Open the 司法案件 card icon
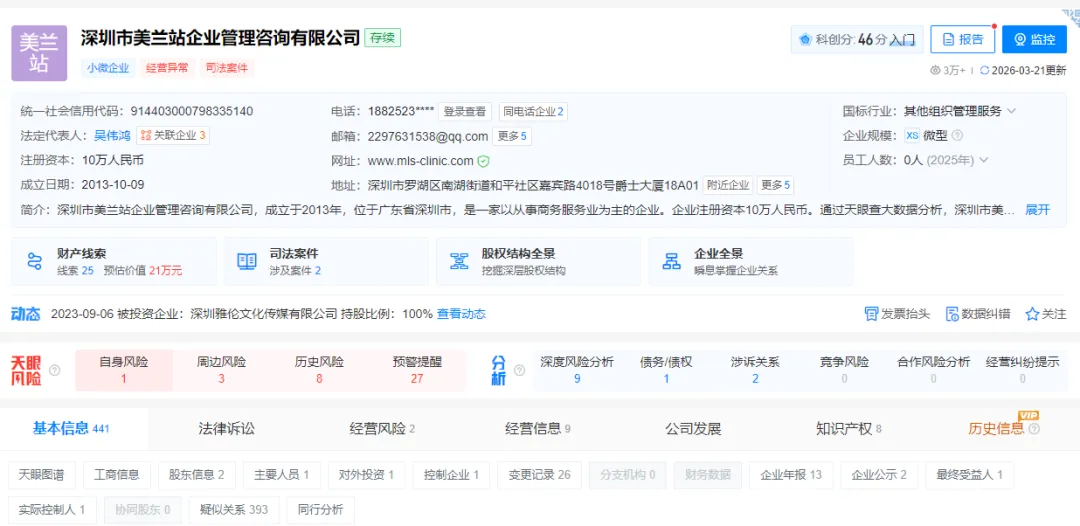This screenshot has height=526, width=1080. (x=246, y=262)
